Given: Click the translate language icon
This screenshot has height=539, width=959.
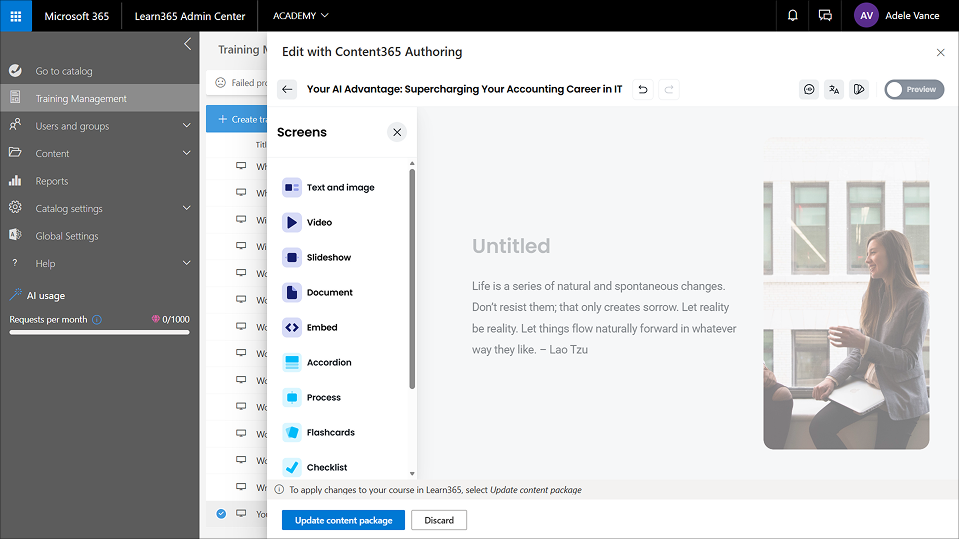Looking at the screenshot, I should point(834,89).
